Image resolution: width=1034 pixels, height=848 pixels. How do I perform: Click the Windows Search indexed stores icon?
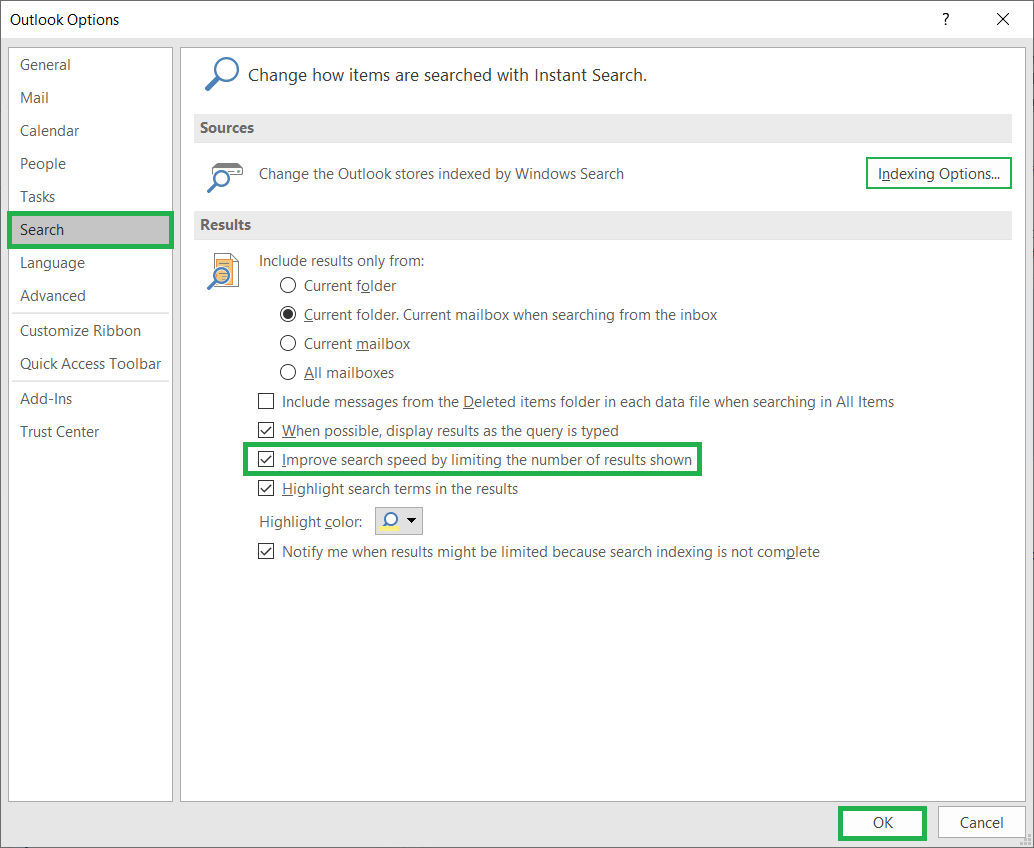[225, 177]
